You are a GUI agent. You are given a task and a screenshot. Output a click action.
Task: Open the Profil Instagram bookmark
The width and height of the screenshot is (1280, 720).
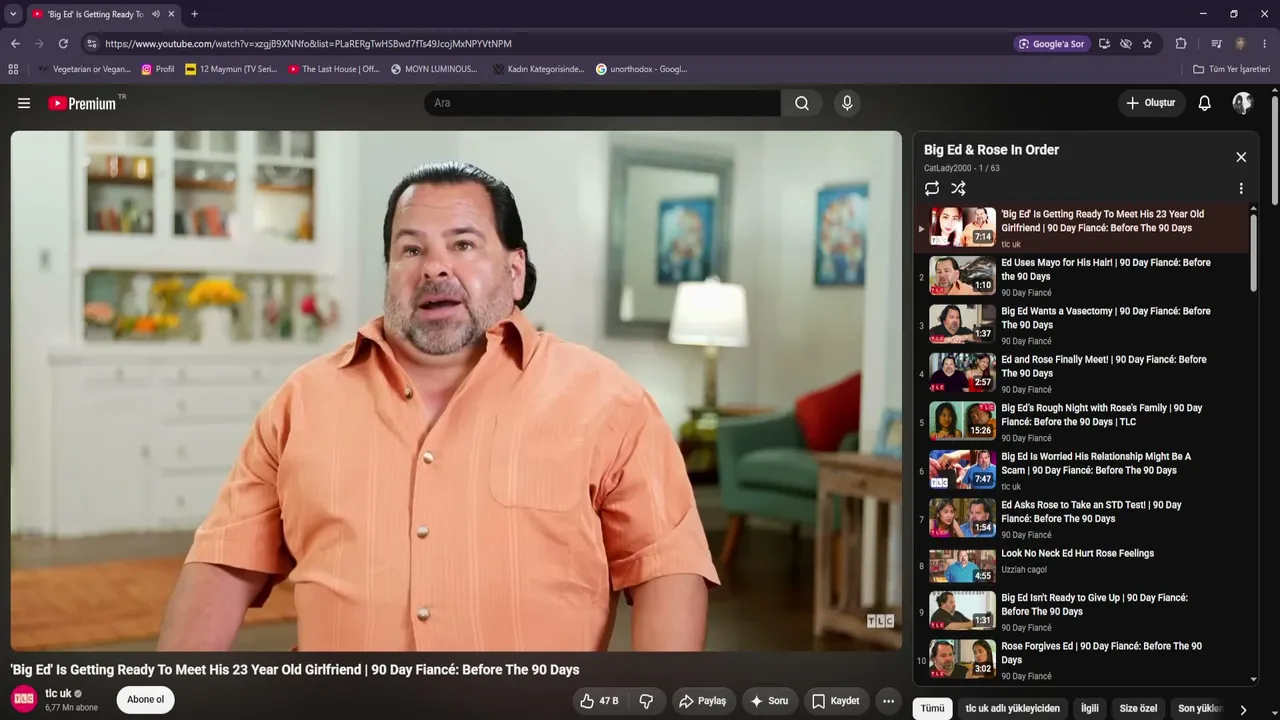158,69
